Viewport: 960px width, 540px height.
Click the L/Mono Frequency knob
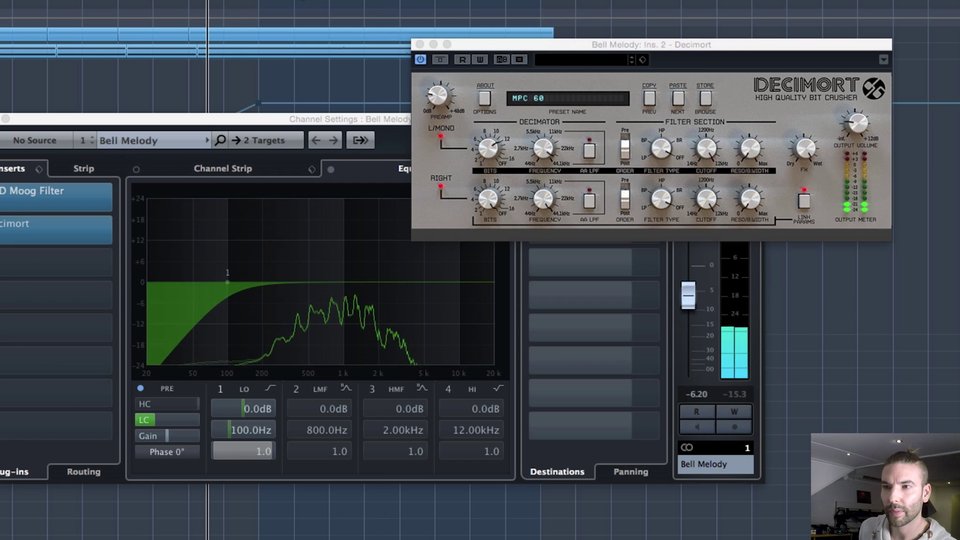tap(543, 148)
